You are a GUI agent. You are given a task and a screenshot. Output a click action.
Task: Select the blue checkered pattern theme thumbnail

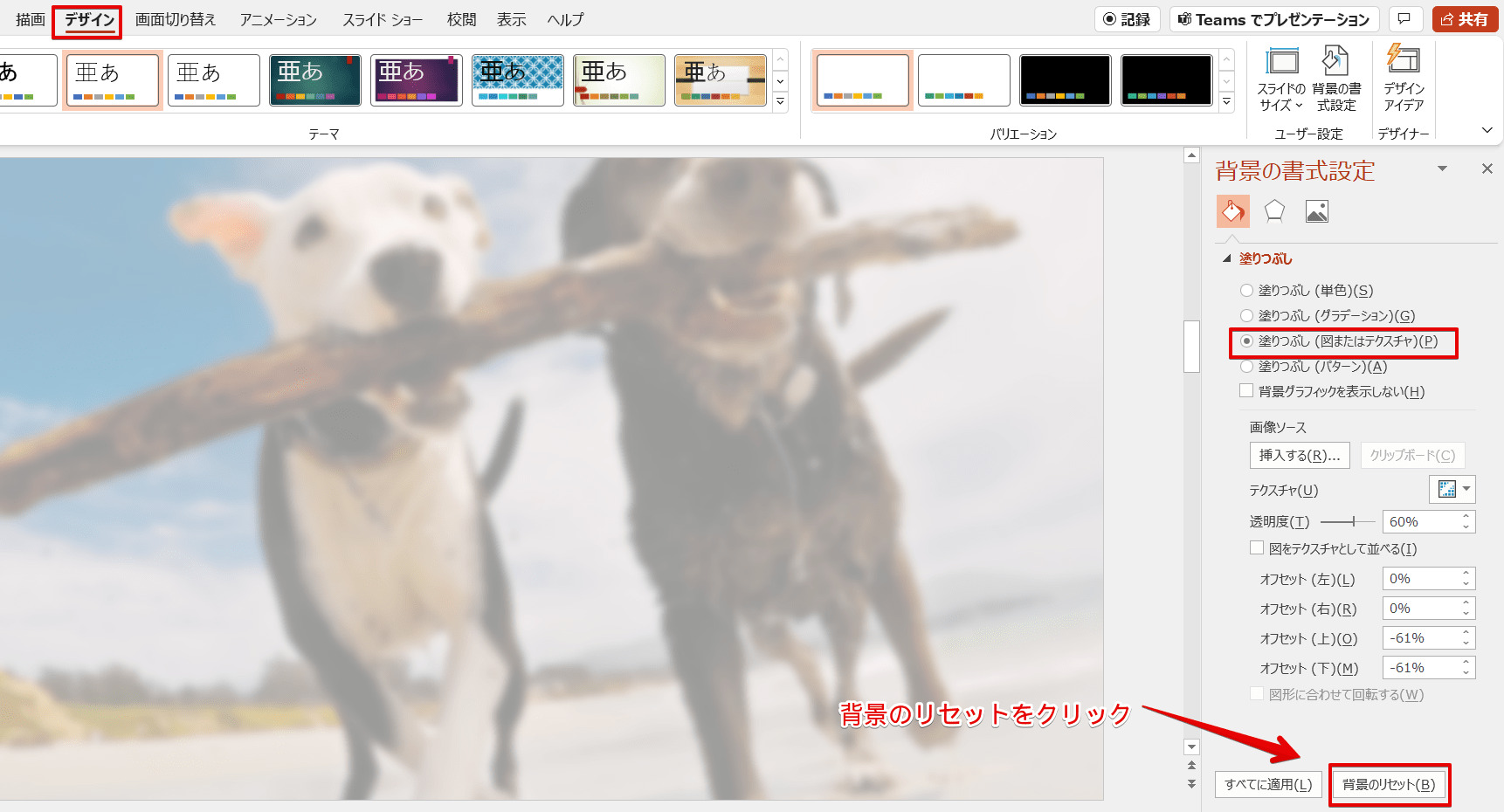518,80
